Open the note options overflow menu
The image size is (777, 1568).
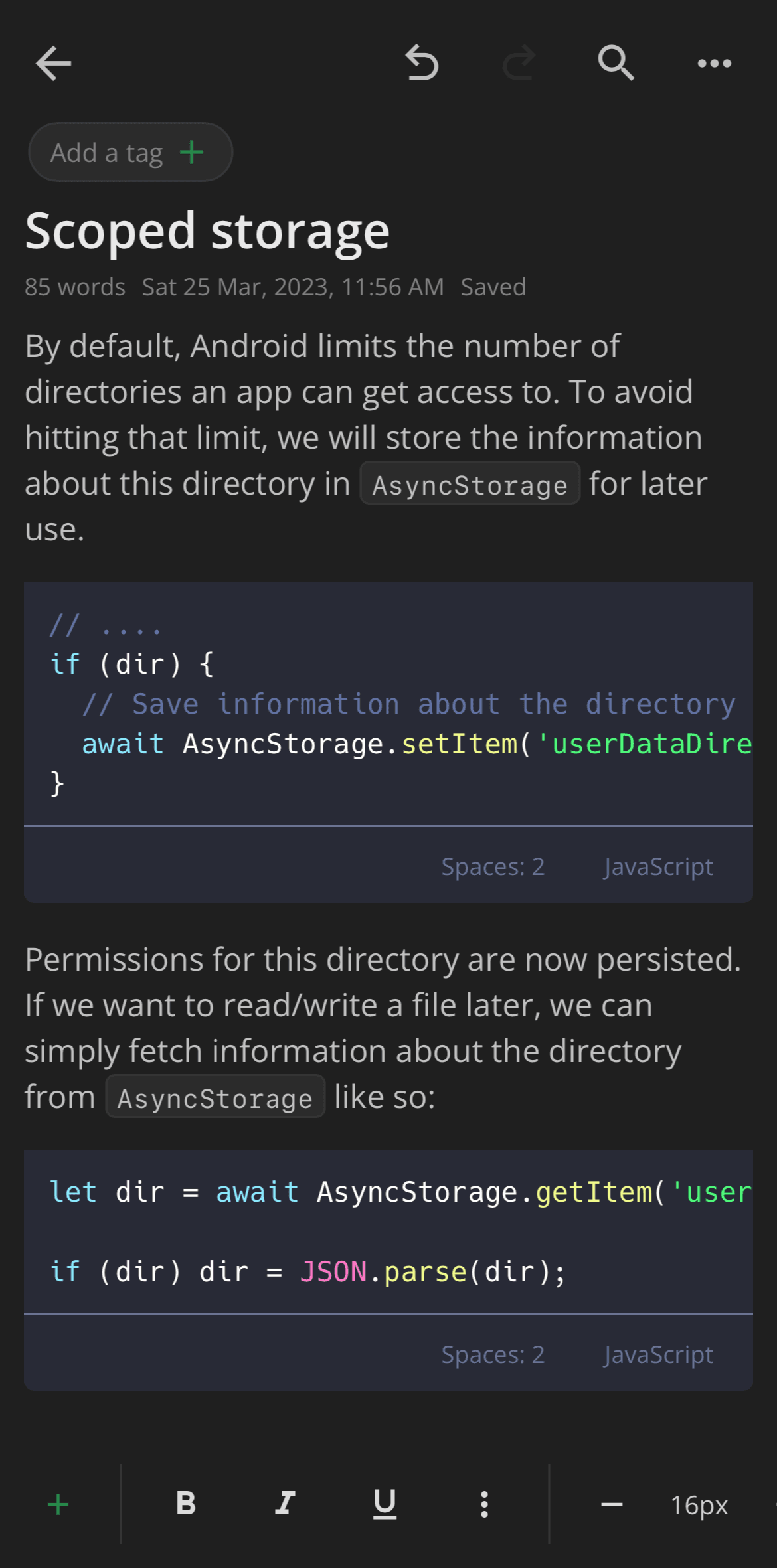[x=714, y=63]
